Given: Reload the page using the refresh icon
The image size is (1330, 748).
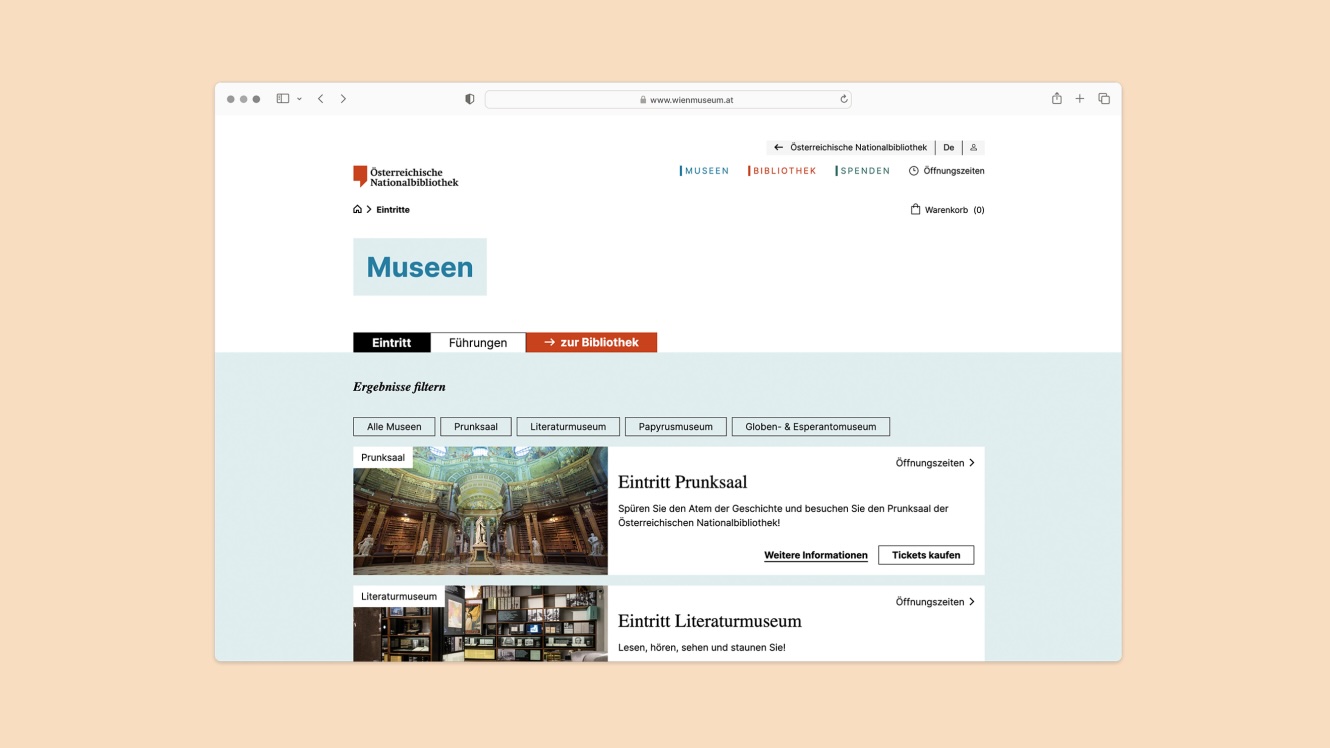Looking at the screenshot, I should (x=844, y=99).
